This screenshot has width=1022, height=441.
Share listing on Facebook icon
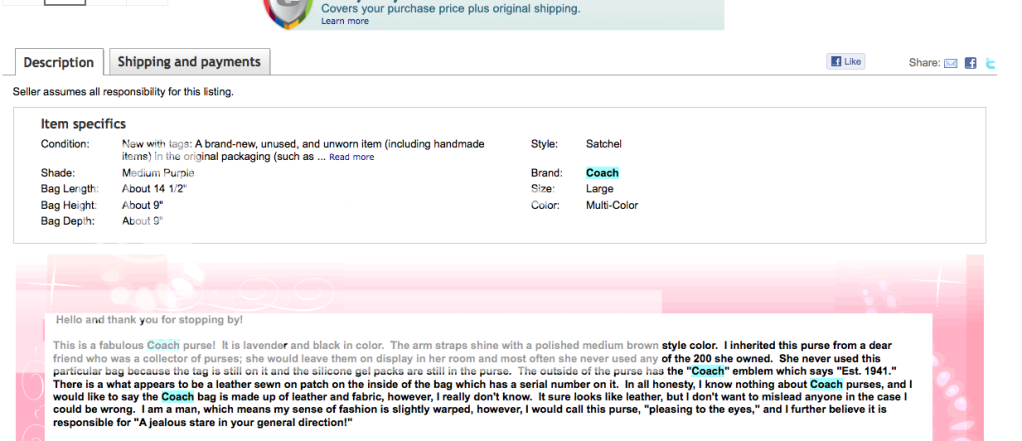point(971,63)
